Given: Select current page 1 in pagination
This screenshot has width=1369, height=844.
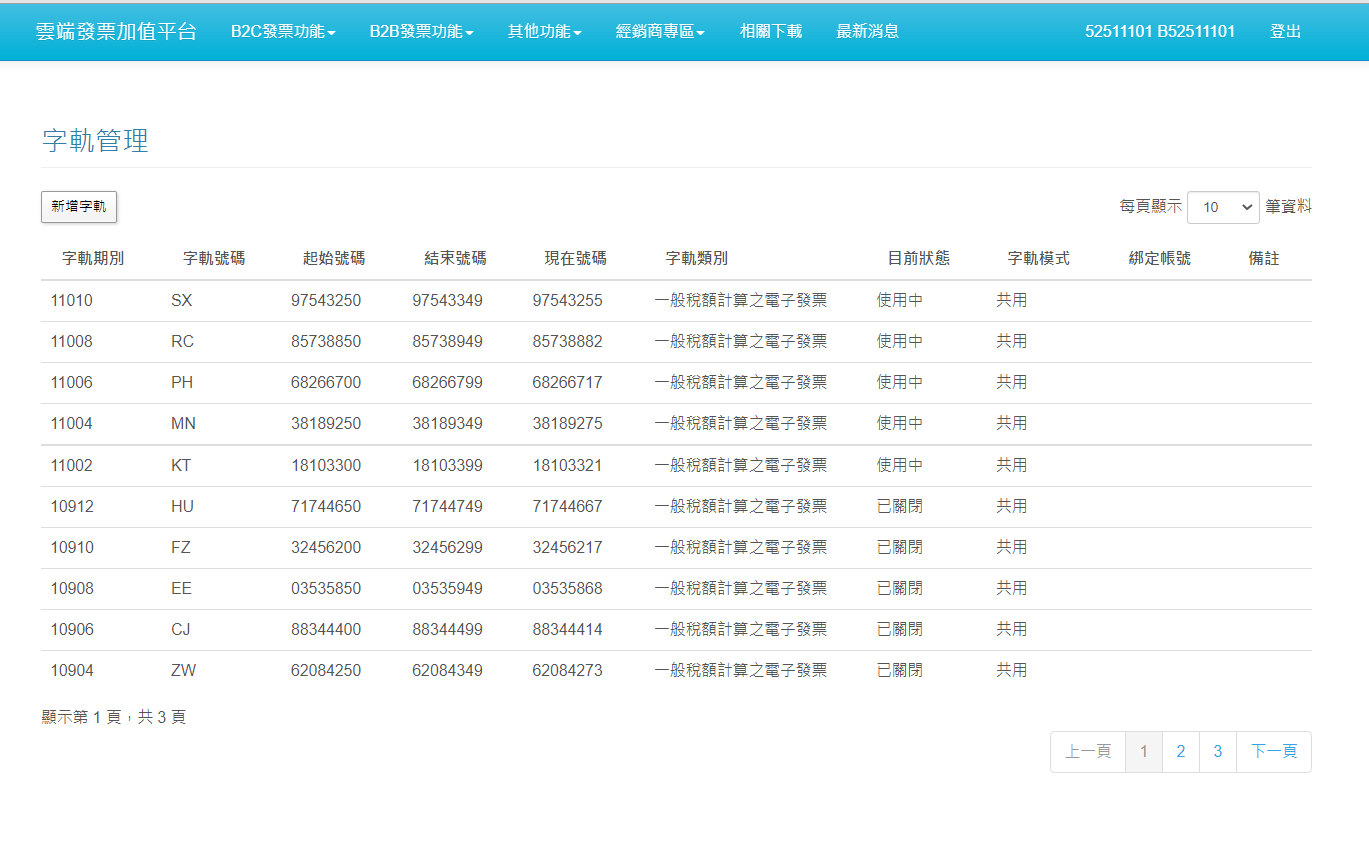Looking at the screenshot, I should pyautogui.click(x=1144, y=752).
